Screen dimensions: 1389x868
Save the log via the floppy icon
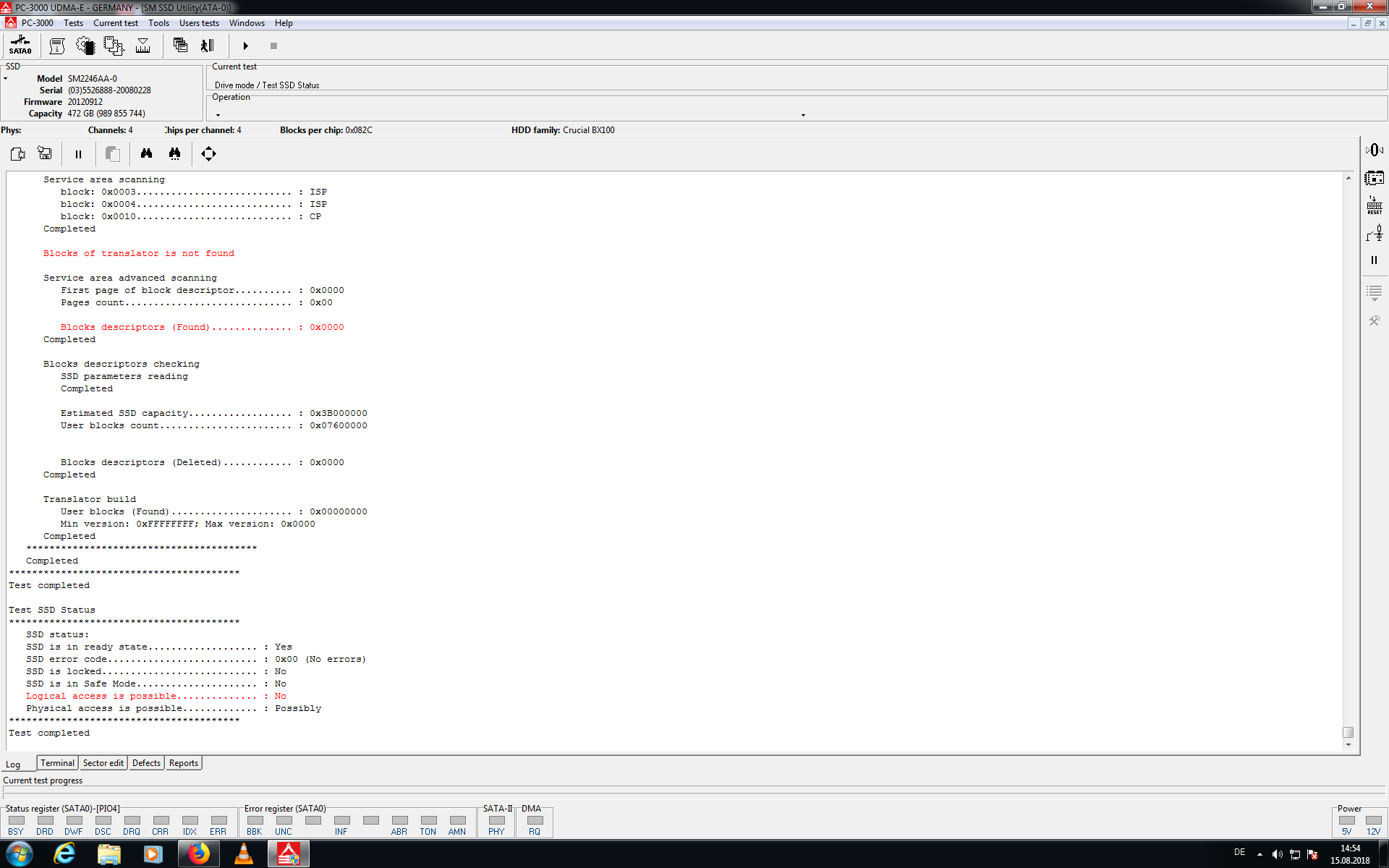[45, 153]
